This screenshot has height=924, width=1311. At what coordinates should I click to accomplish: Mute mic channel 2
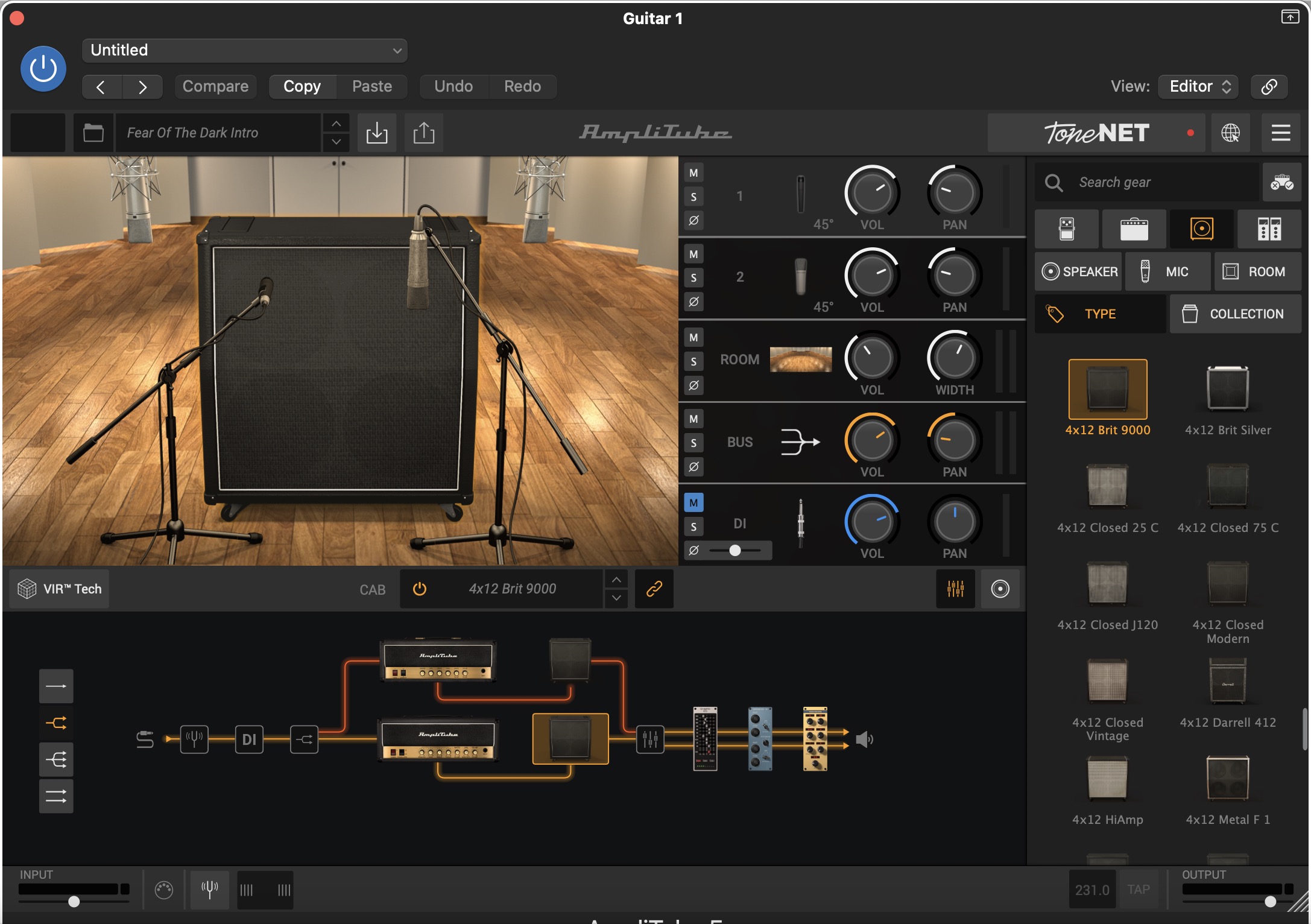[693, 255]
